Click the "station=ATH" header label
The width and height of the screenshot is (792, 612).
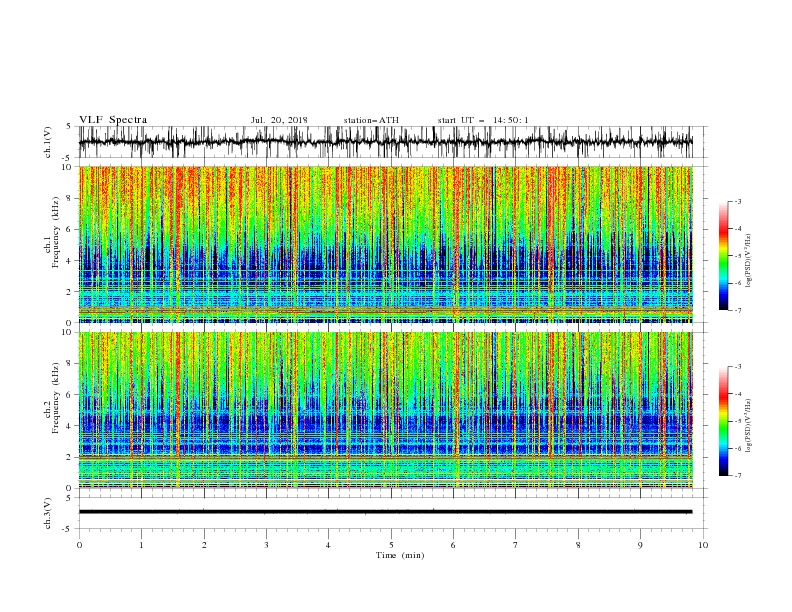pos(371,120)
